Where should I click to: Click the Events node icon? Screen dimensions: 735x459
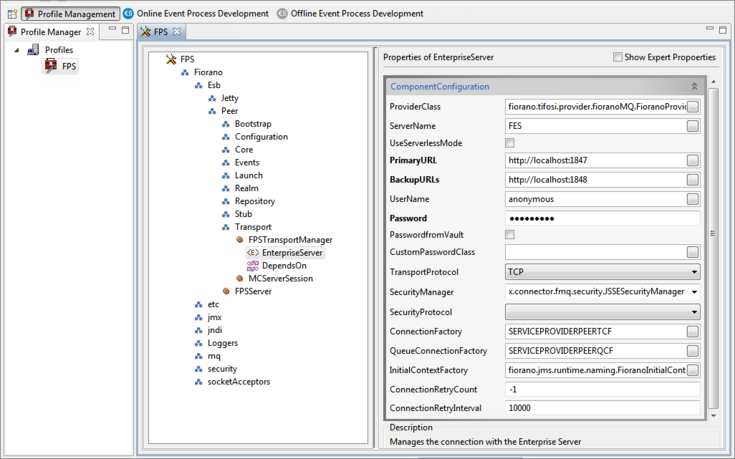click(226, 163)
